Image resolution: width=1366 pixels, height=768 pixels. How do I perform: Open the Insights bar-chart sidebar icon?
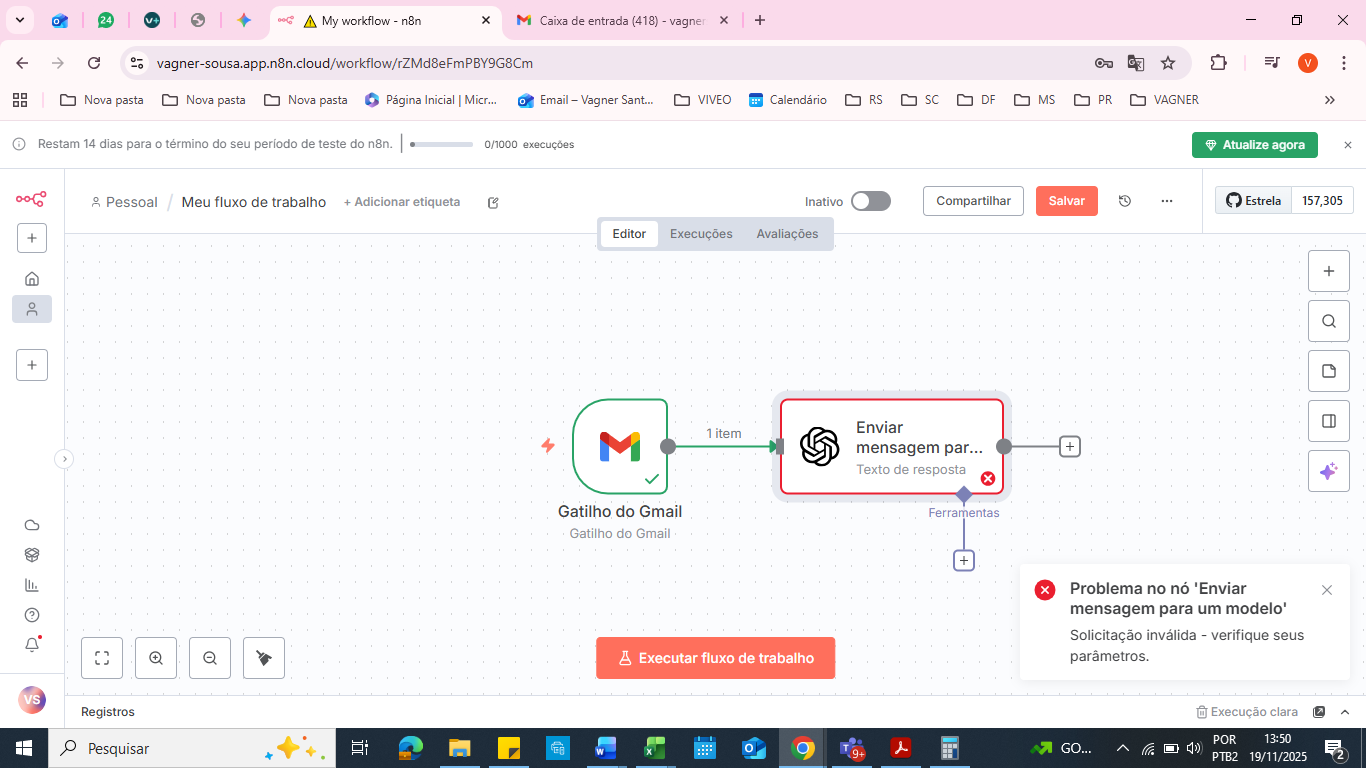click(x=32, y=585)
